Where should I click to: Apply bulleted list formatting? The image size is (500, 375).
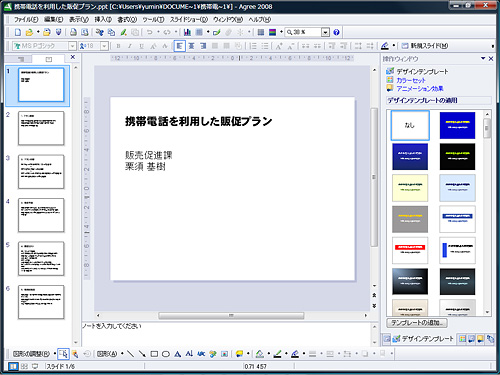[x=265, y=46]
